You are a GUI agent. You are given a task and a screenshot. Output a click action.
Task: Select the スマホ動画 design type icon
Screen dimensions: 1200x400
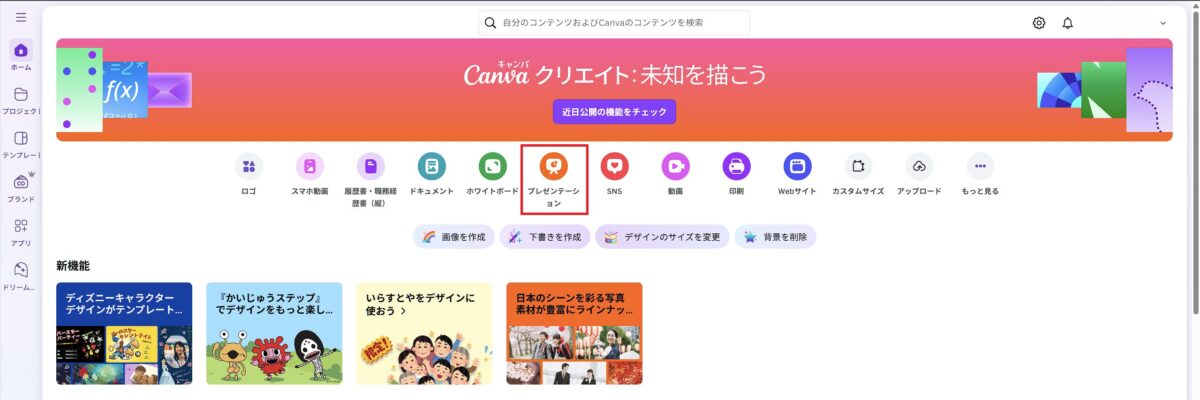tap(310, 166)
